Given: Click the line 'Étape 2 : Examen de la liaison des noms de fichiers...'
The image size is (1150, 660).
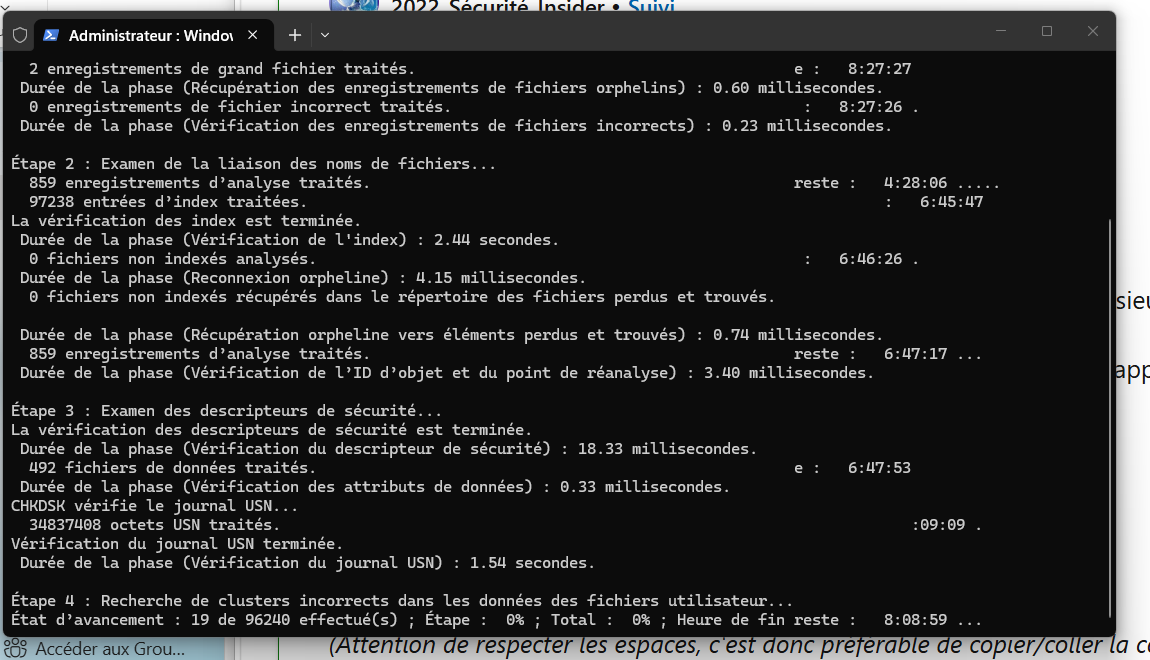Looking at the screenshot, I should point(253,164).
